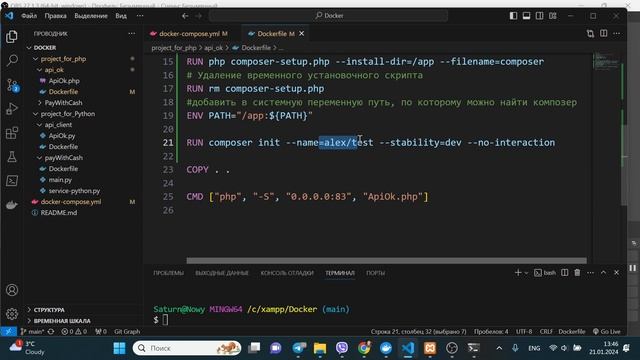Close the Dockerfile tab
The image size is (640, 360).
pyautogui.click(x=301, y=34)
